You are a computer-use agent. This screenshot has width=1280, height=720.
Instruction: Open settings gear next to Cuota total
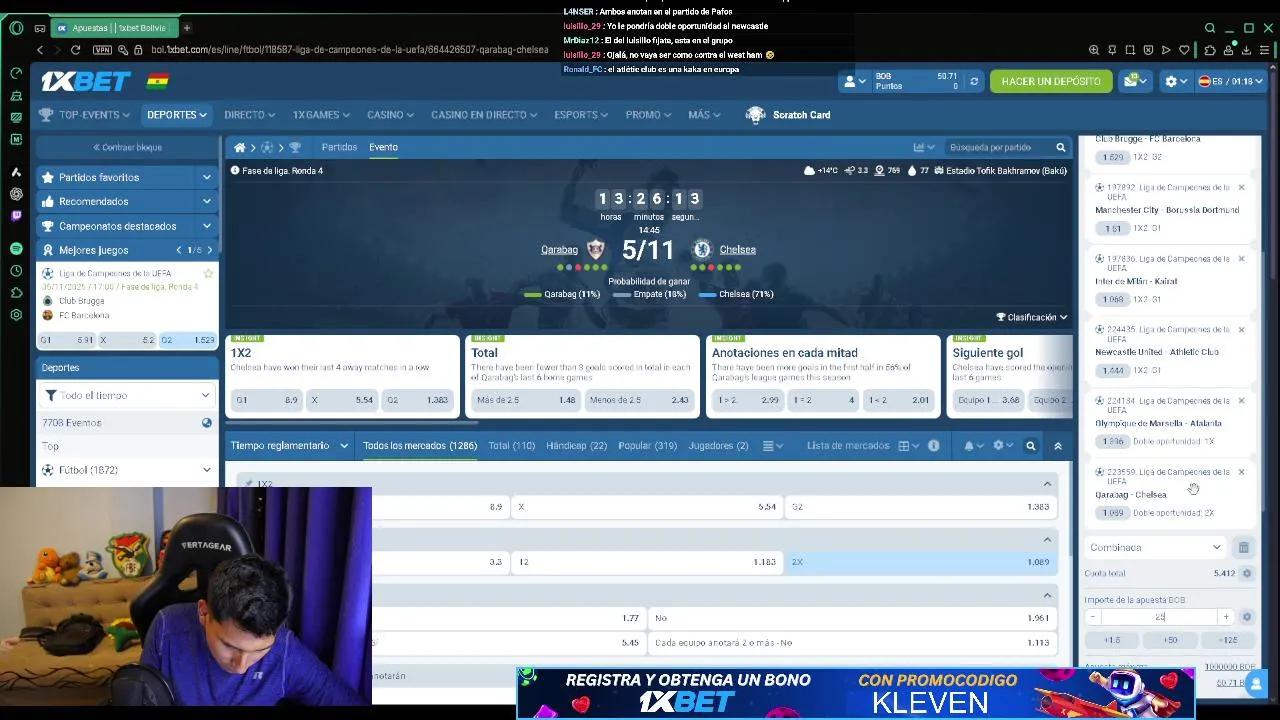[x=1247, y=573]
